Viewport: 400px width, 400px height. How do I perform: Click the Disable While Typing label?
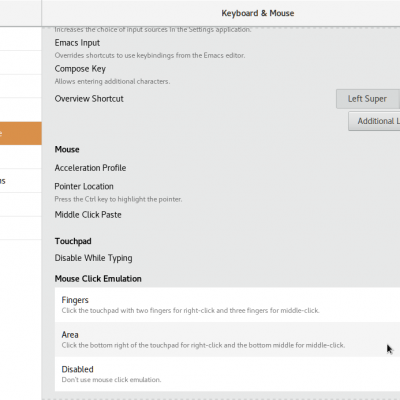click(93, 258)
